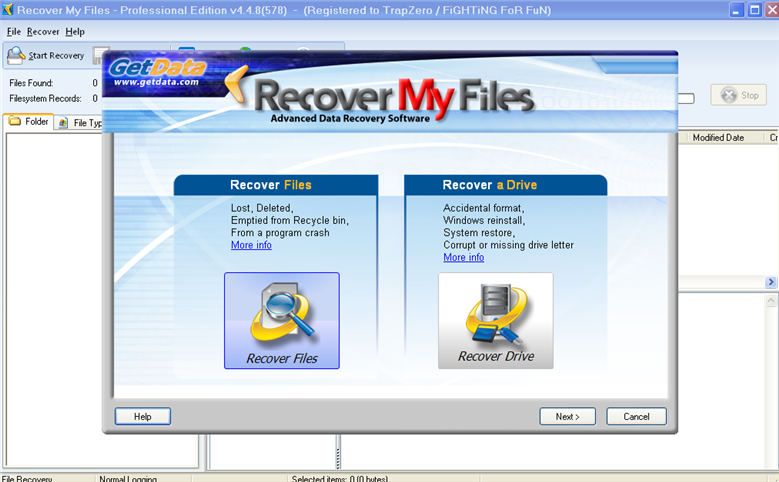Viewport: 779px width, 482px height.
Task: Click the Selected items status bar entry
Action: [339, 479]
